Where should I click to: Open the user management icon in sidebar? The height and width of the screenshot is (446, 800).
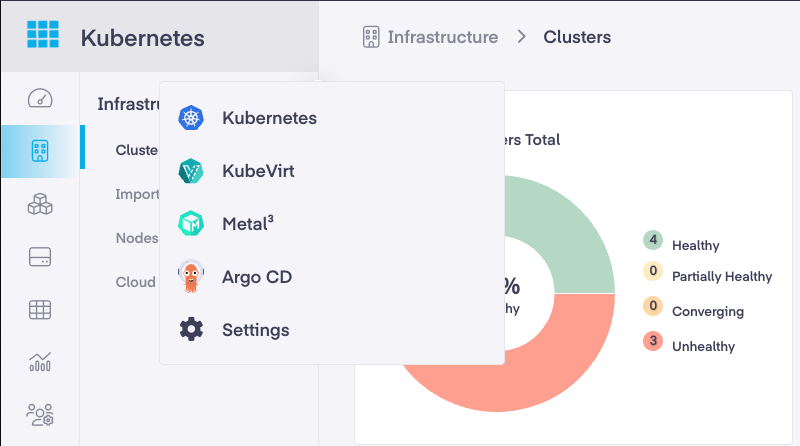point(40,415)
